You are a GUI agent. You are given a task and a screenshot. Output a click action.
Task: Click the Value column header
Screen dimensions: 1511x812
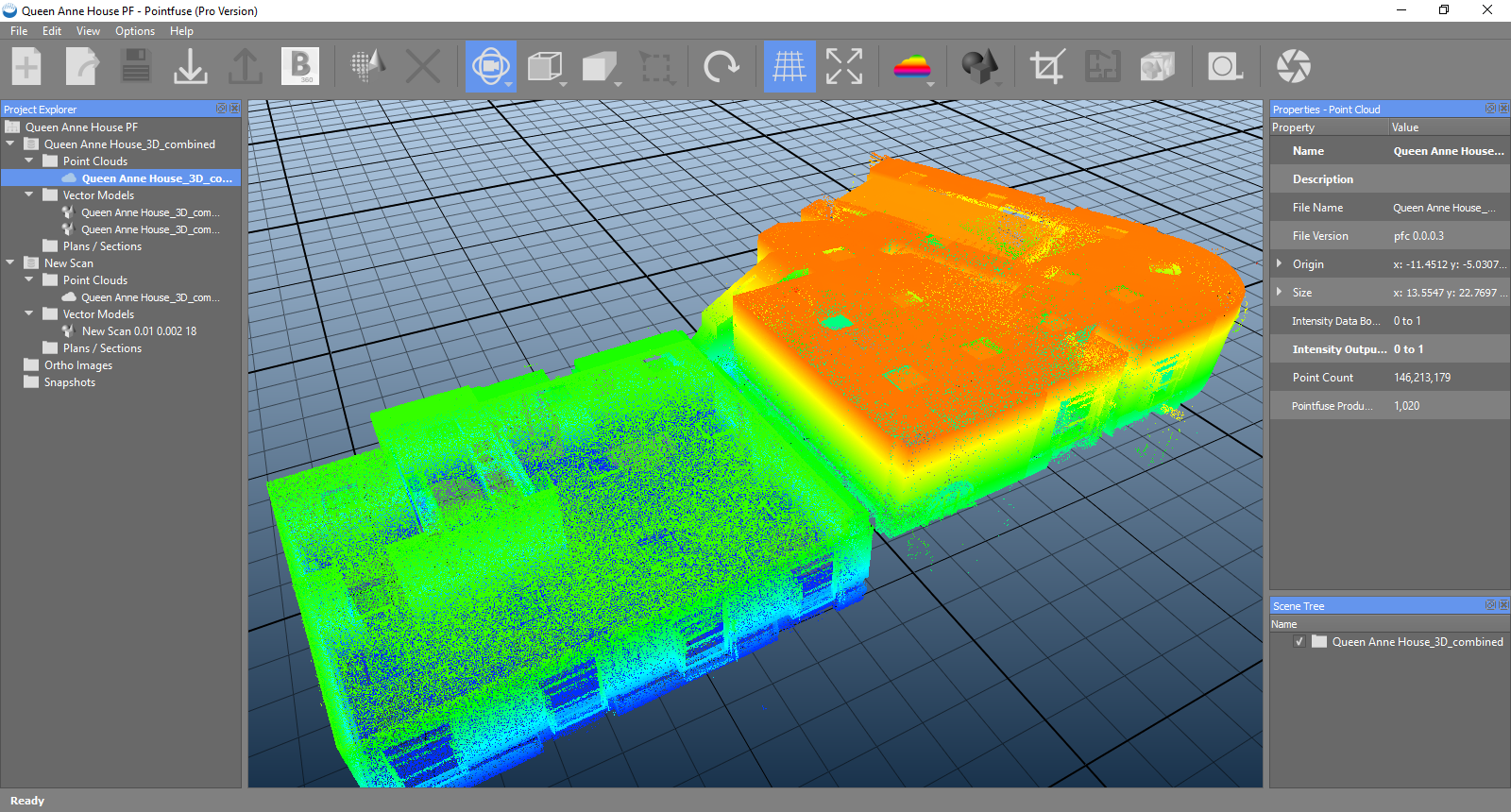click(x=1450, y=127)
